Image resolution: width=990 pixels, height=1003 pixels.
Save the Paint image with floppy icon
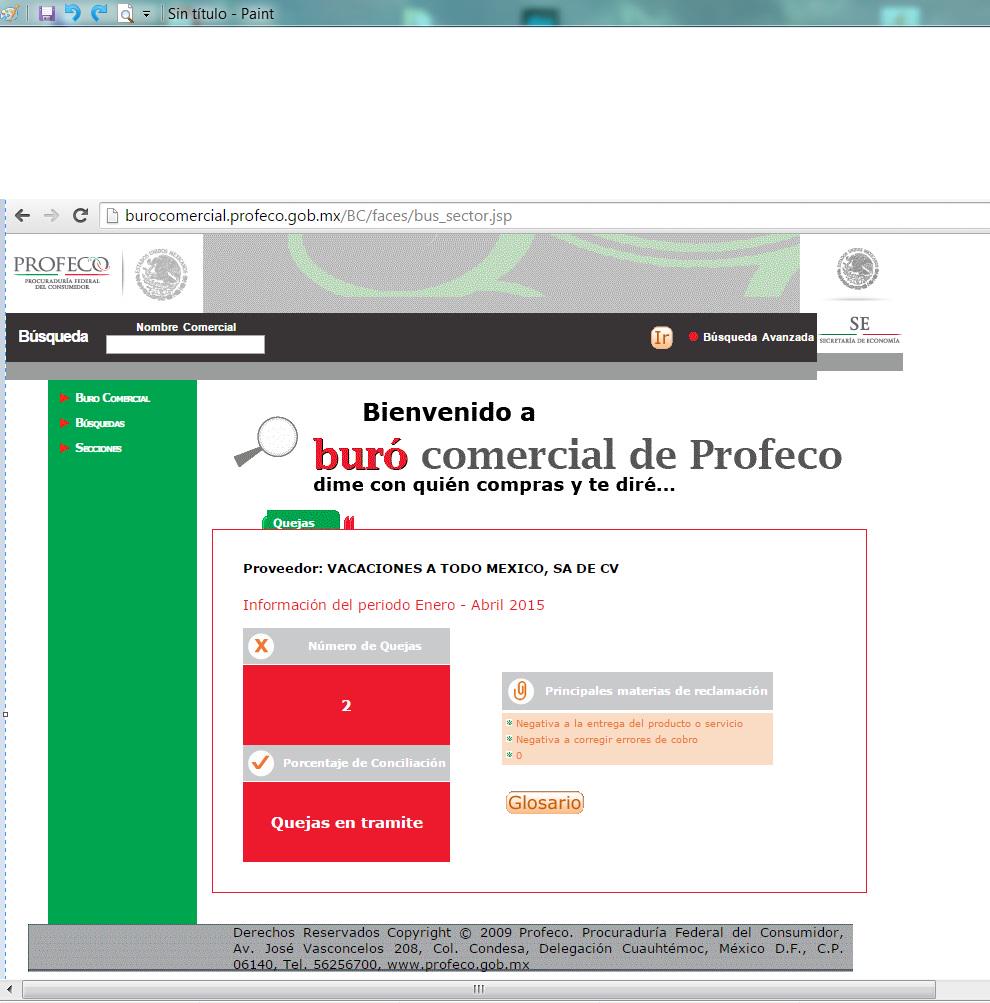47,13
